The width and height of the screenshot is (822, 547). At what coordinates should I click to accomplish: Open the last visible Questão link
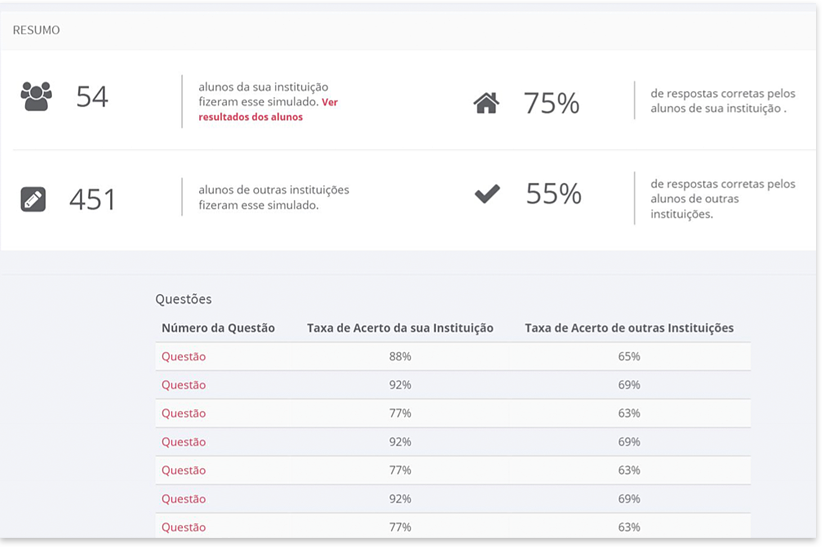point(183,527)
